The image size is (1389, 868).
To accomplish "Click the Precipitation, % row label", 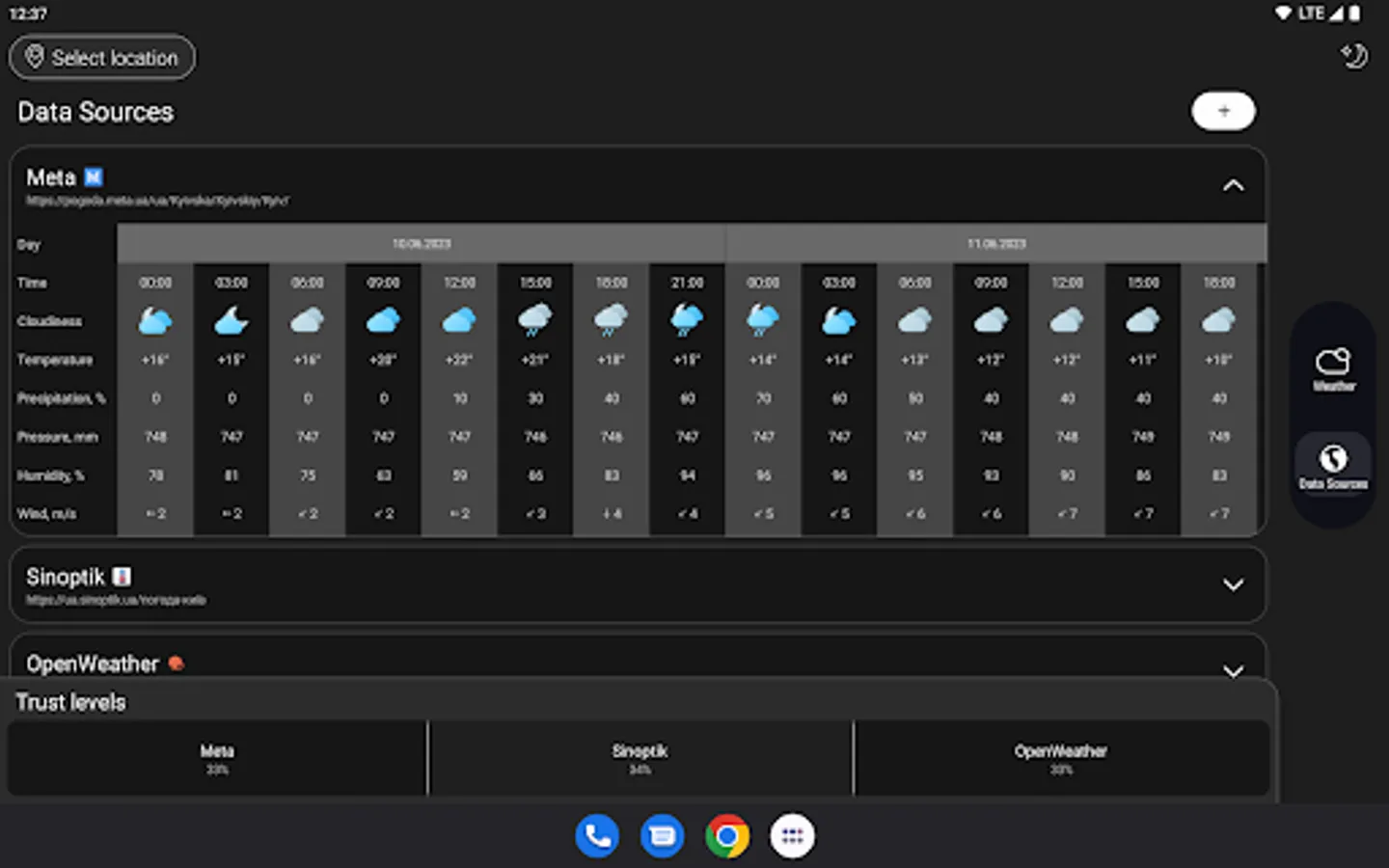I will [61, 398].
